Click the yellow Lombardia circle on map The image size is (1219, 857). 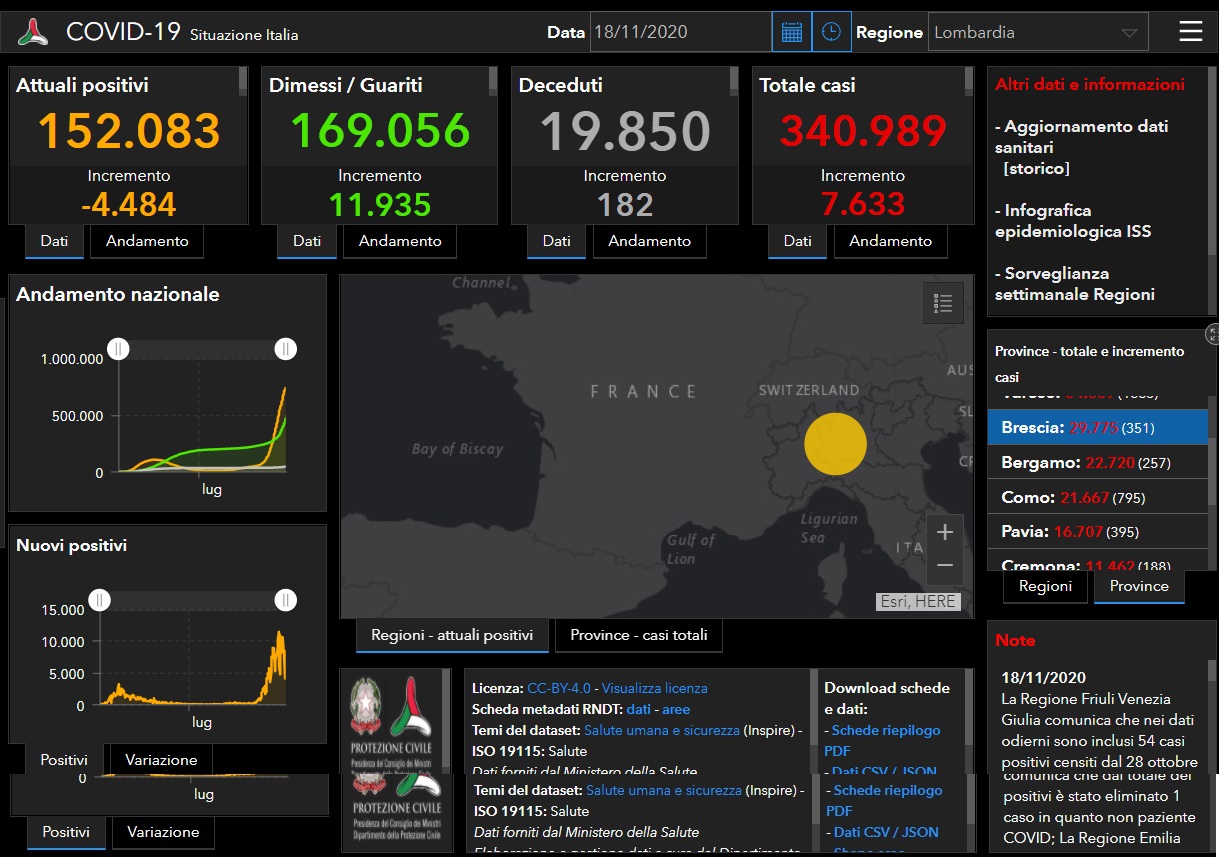click(x=835, y=443)
